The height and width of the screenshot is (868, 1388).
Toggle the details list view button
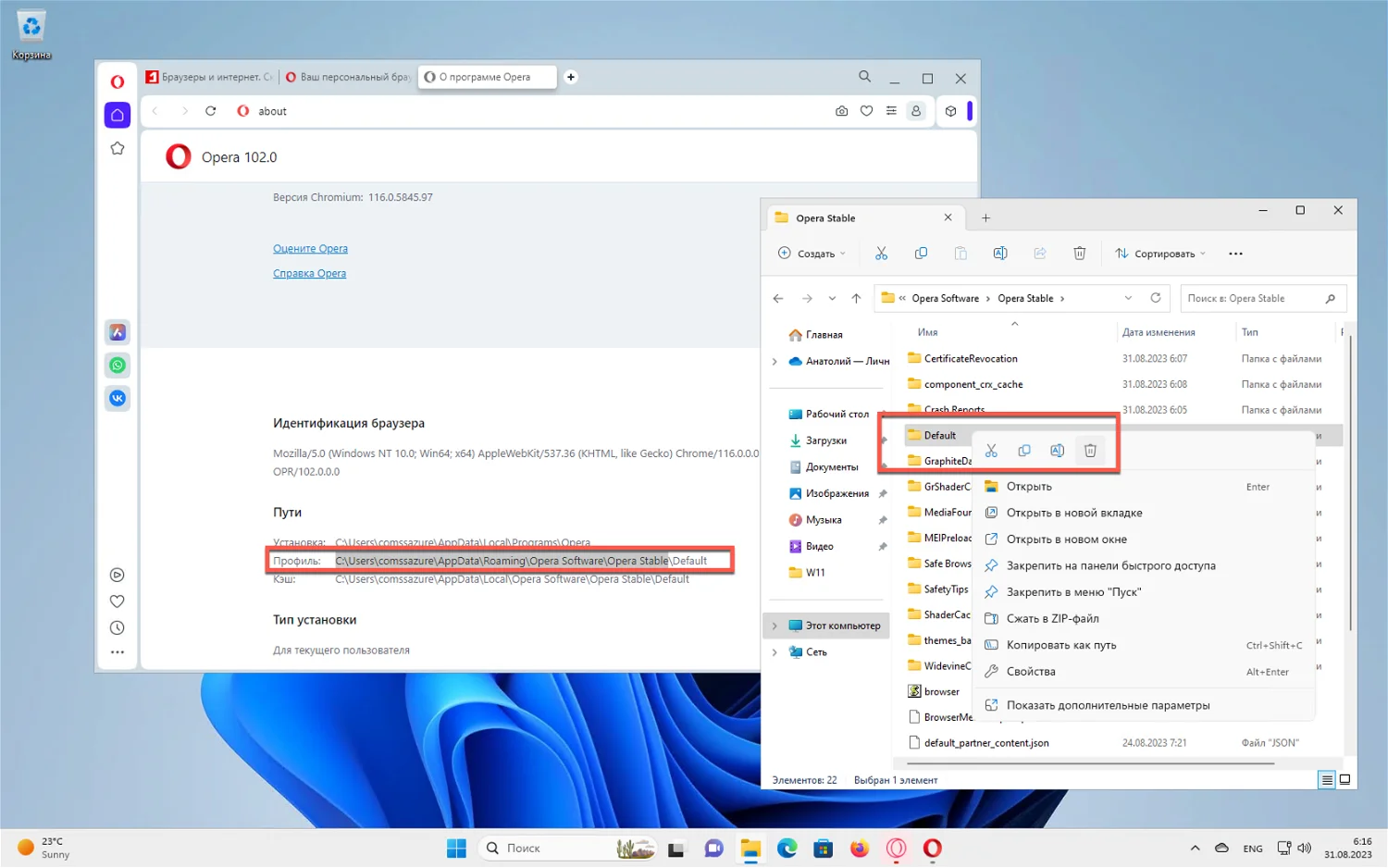click(x=1327, y=780)
